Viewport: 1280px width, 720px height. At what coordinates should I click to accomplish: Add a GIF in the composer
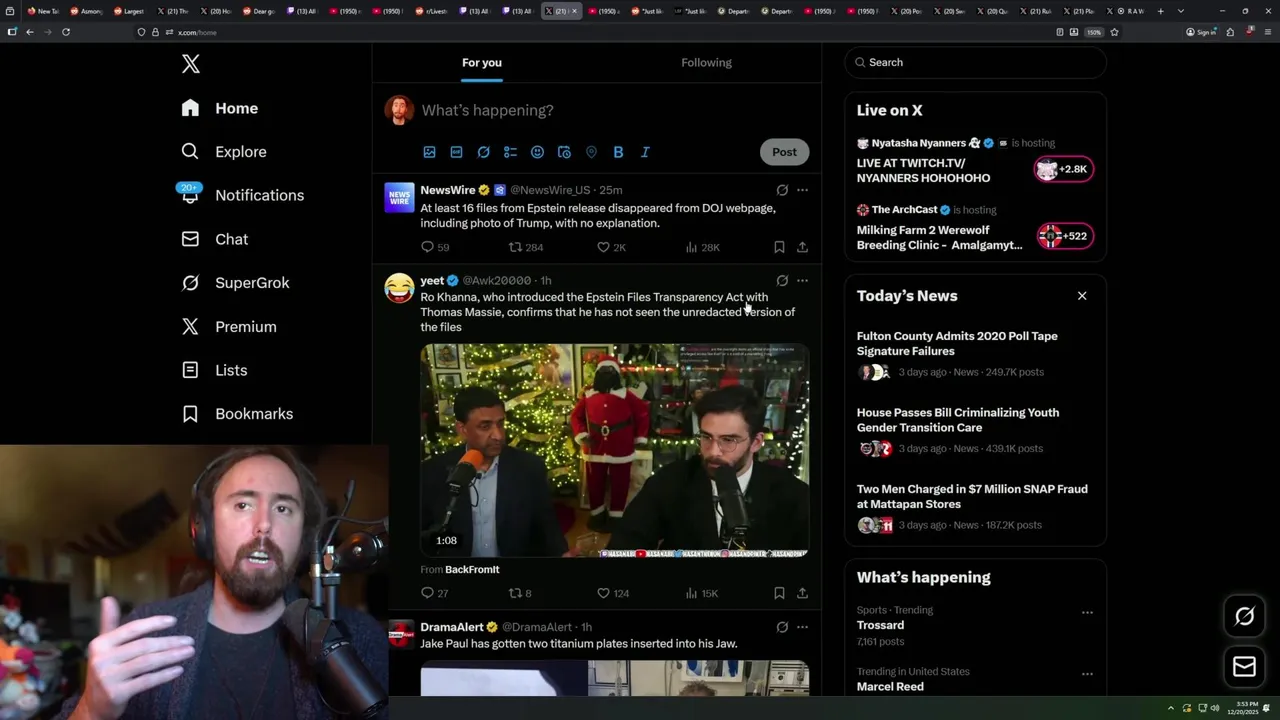point(456,152)
